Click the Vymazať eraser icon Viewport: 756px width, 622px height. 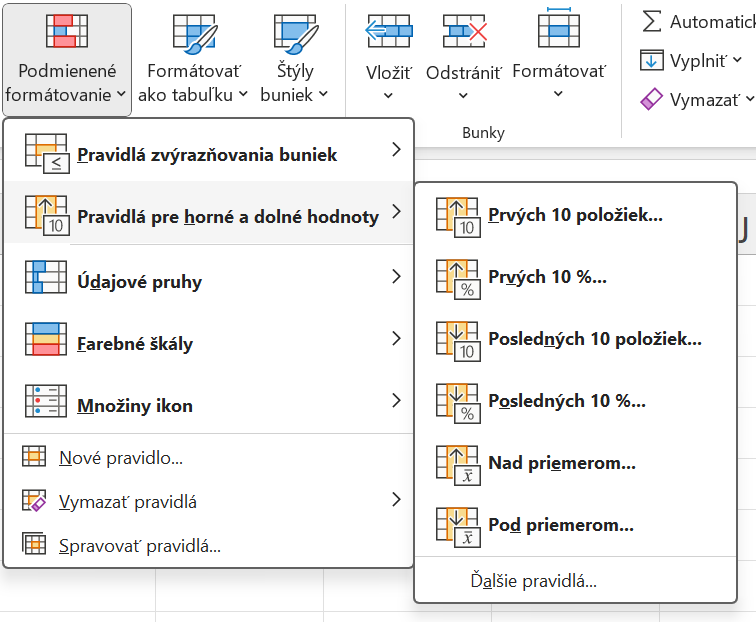click(651, 99)
